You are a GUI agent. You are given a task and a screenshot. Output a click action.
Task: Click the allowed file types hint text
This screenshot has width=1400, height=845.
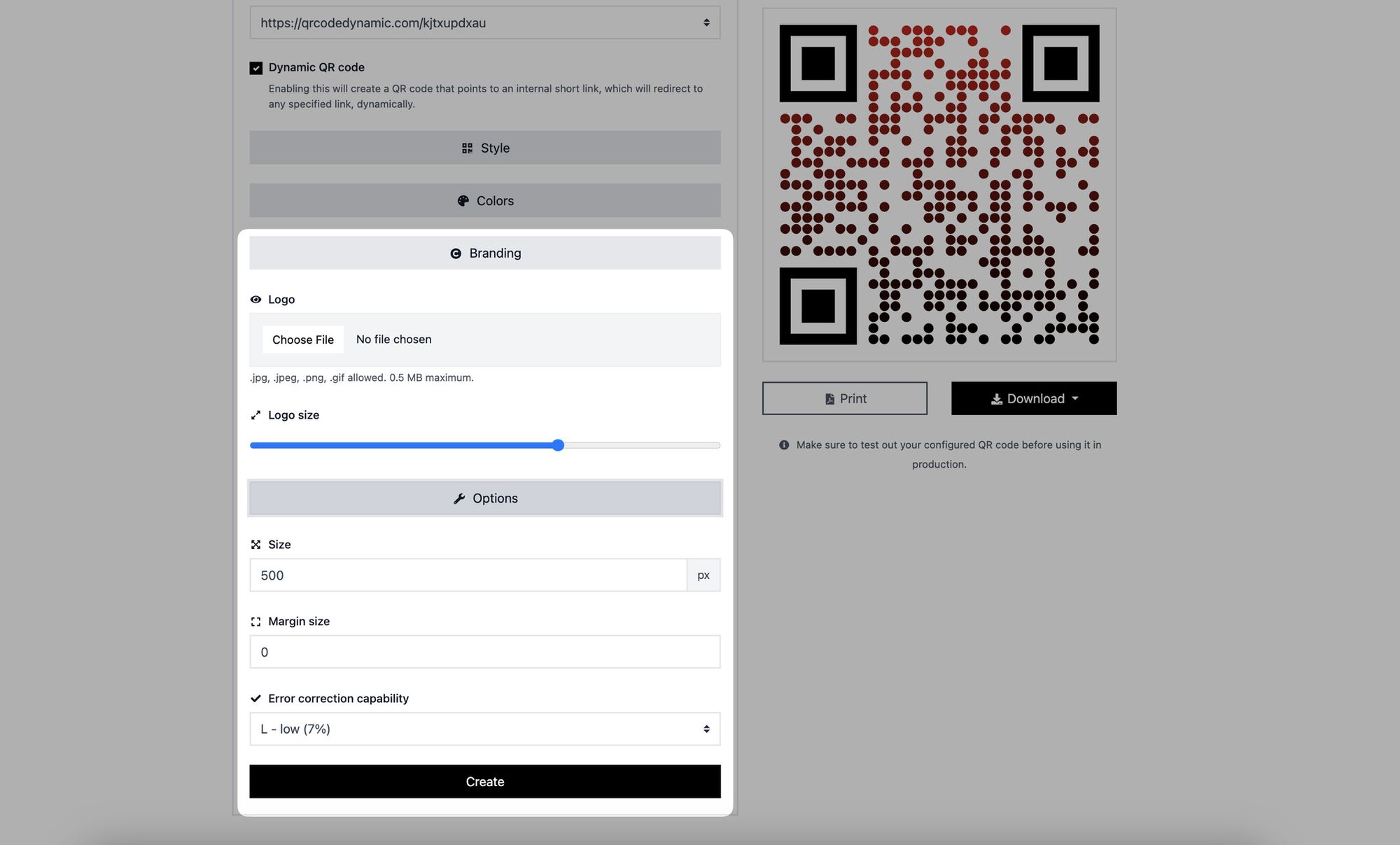point(362,378)
